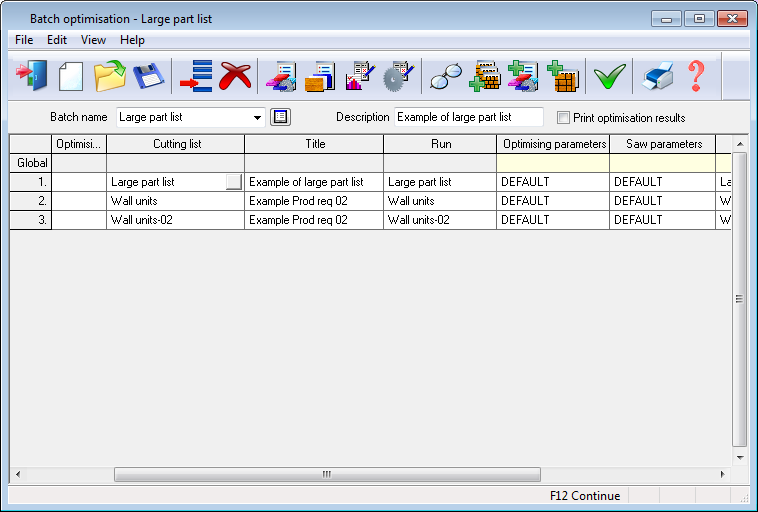758x512 pixels.
Task: Click the Exit door icon in toolbar
Action: tap(32, 76)
